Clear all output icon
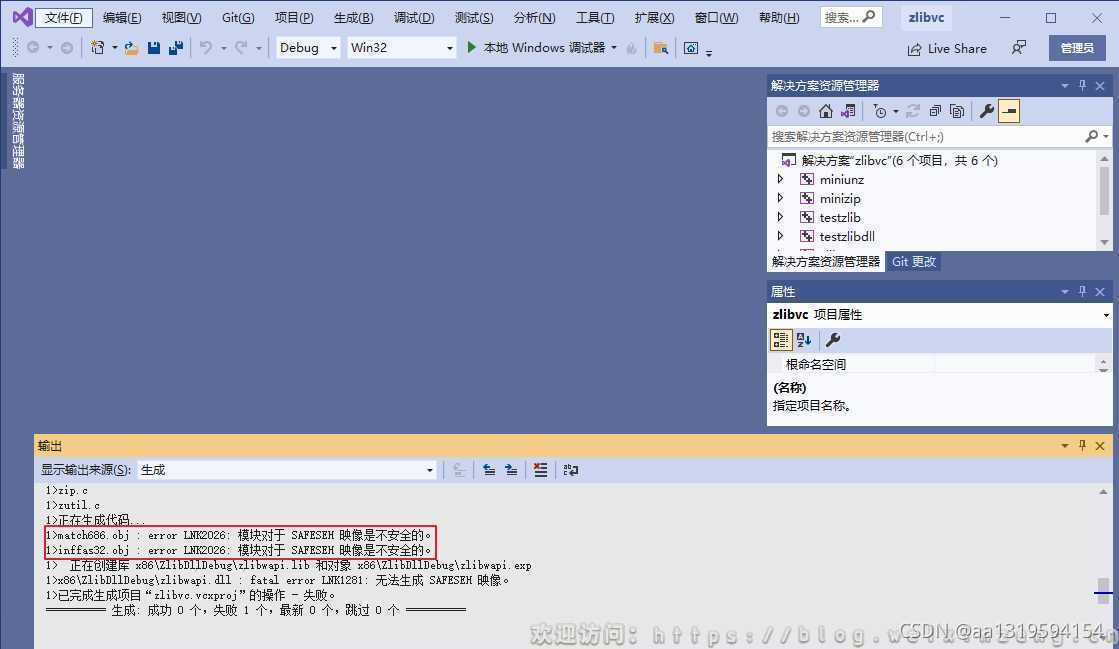The height and width of the screenshot is (649, 1119). (540, 470)
